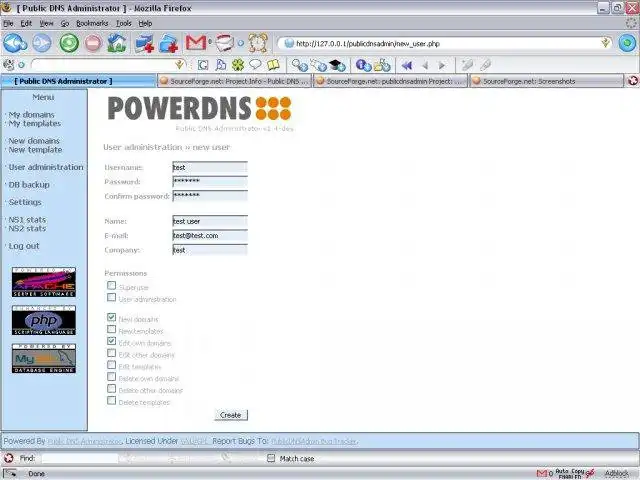Uncheck the Edit own domains permission

click(111, 341)
